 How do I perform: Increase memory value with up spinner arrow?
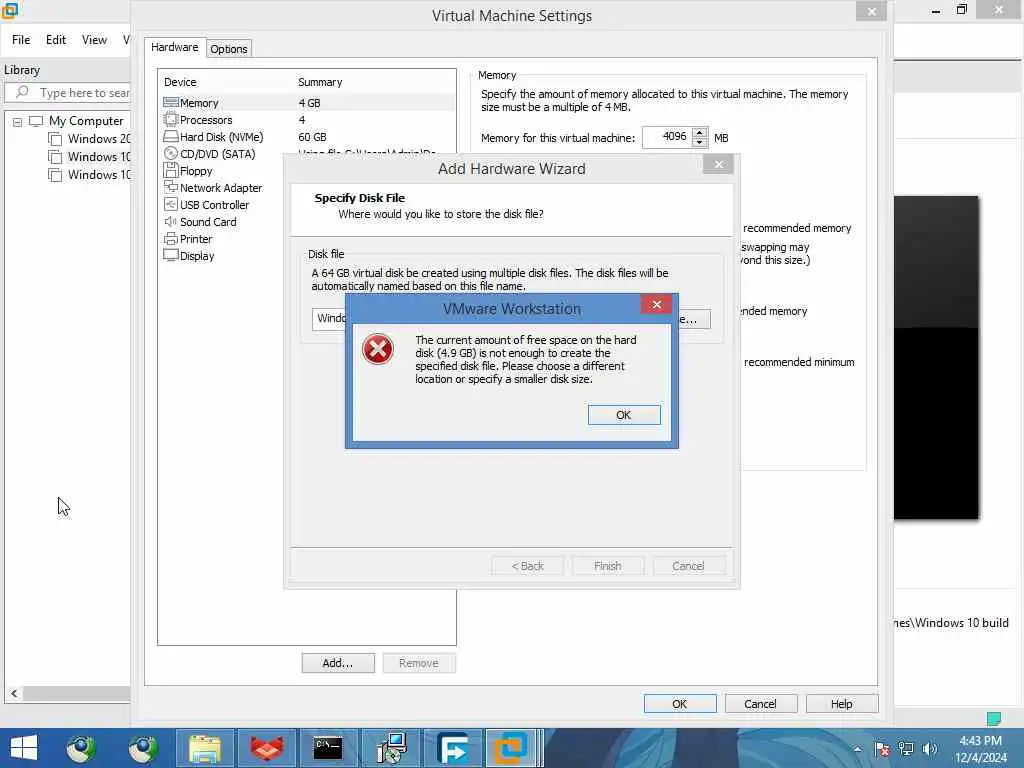pos(699,133)
